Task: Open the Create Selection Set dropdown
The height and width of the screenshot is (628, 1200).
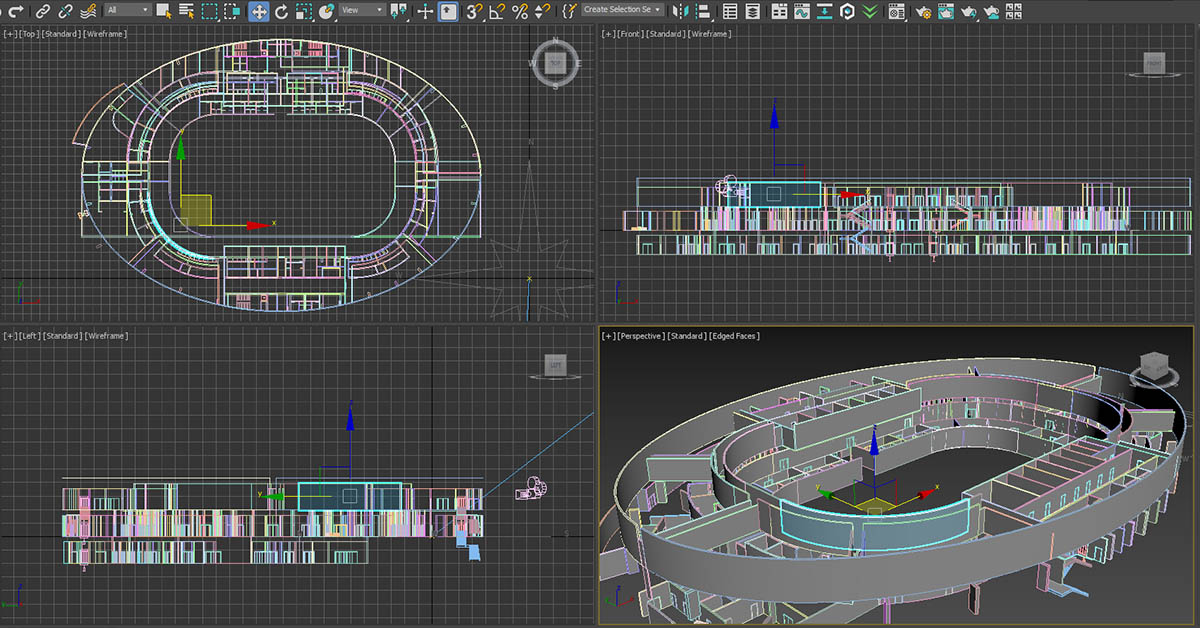Action: [622, 10]
